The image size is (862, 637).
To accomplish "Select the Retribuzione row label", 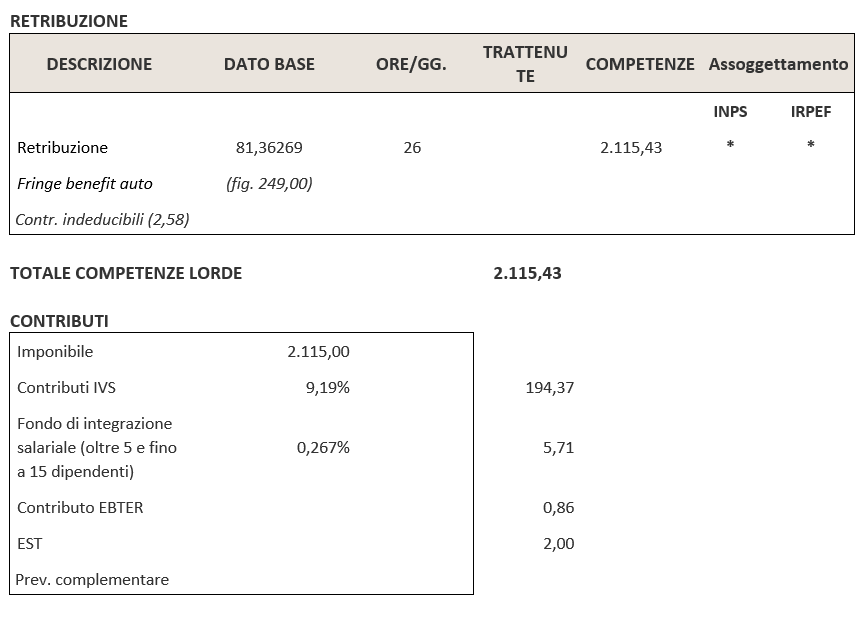I will (x=62, y=147).
